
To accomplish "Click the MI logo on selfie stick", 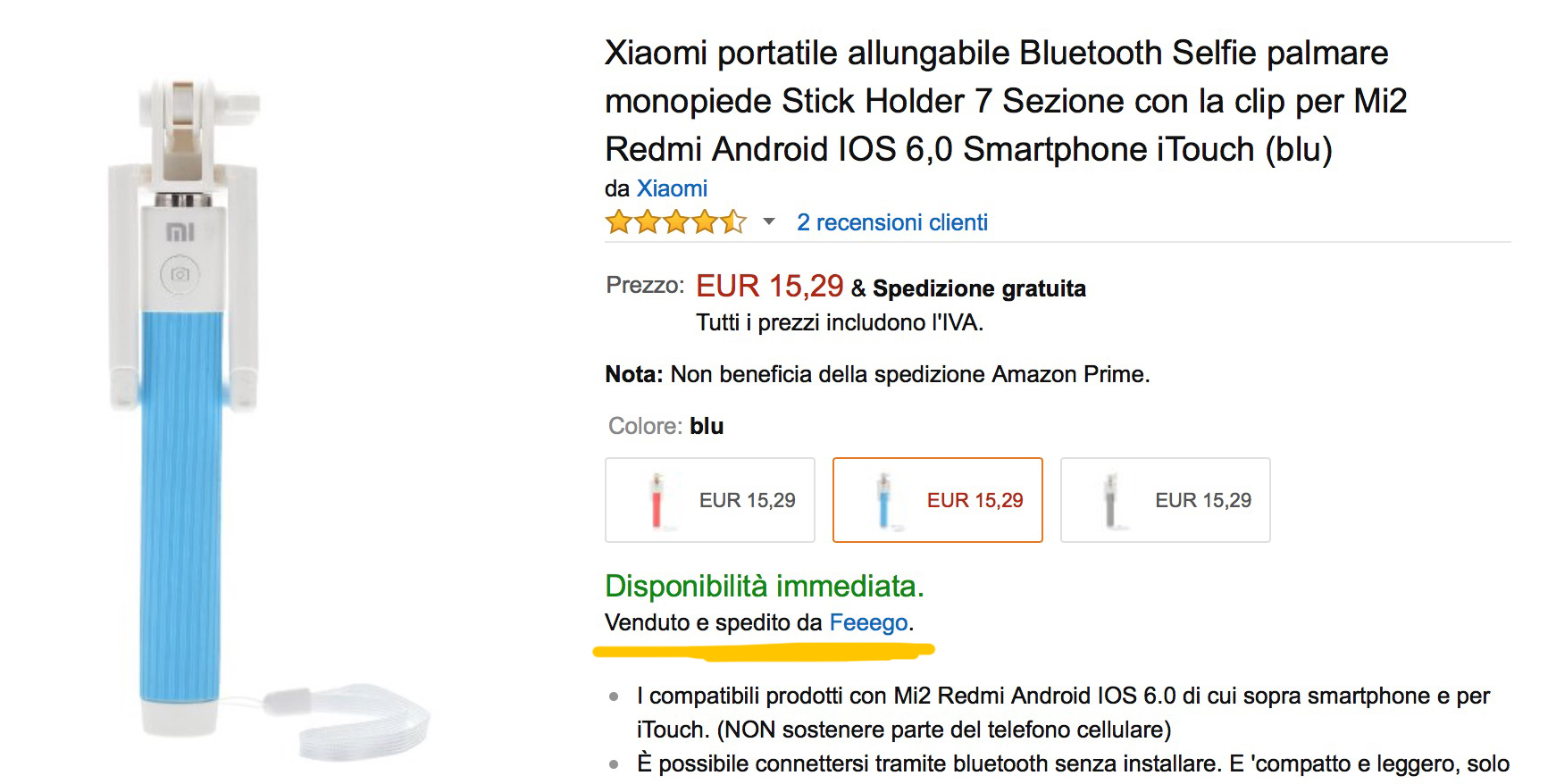I will click(180, 233).
